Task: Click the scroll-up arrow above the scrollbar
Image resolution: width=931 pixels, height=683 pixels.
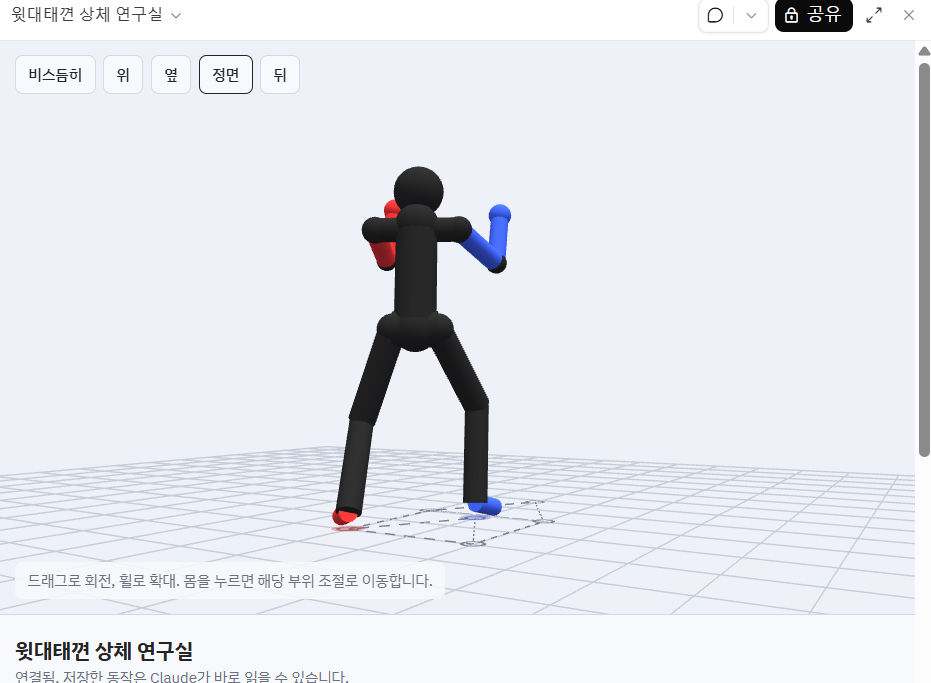Action: pos(924,51)
